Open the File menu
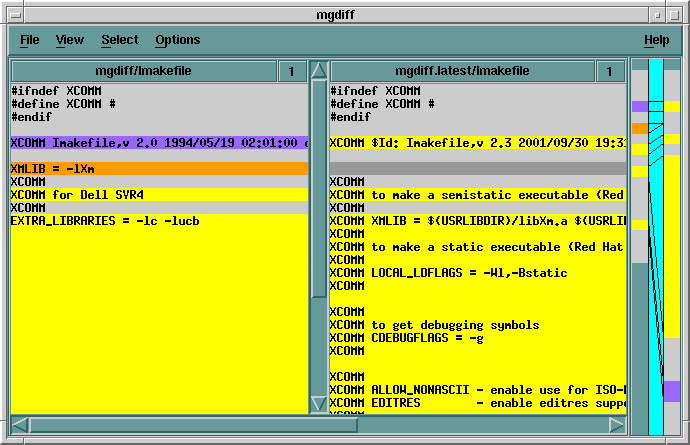690x445 pixels. [x=29, y=40]
